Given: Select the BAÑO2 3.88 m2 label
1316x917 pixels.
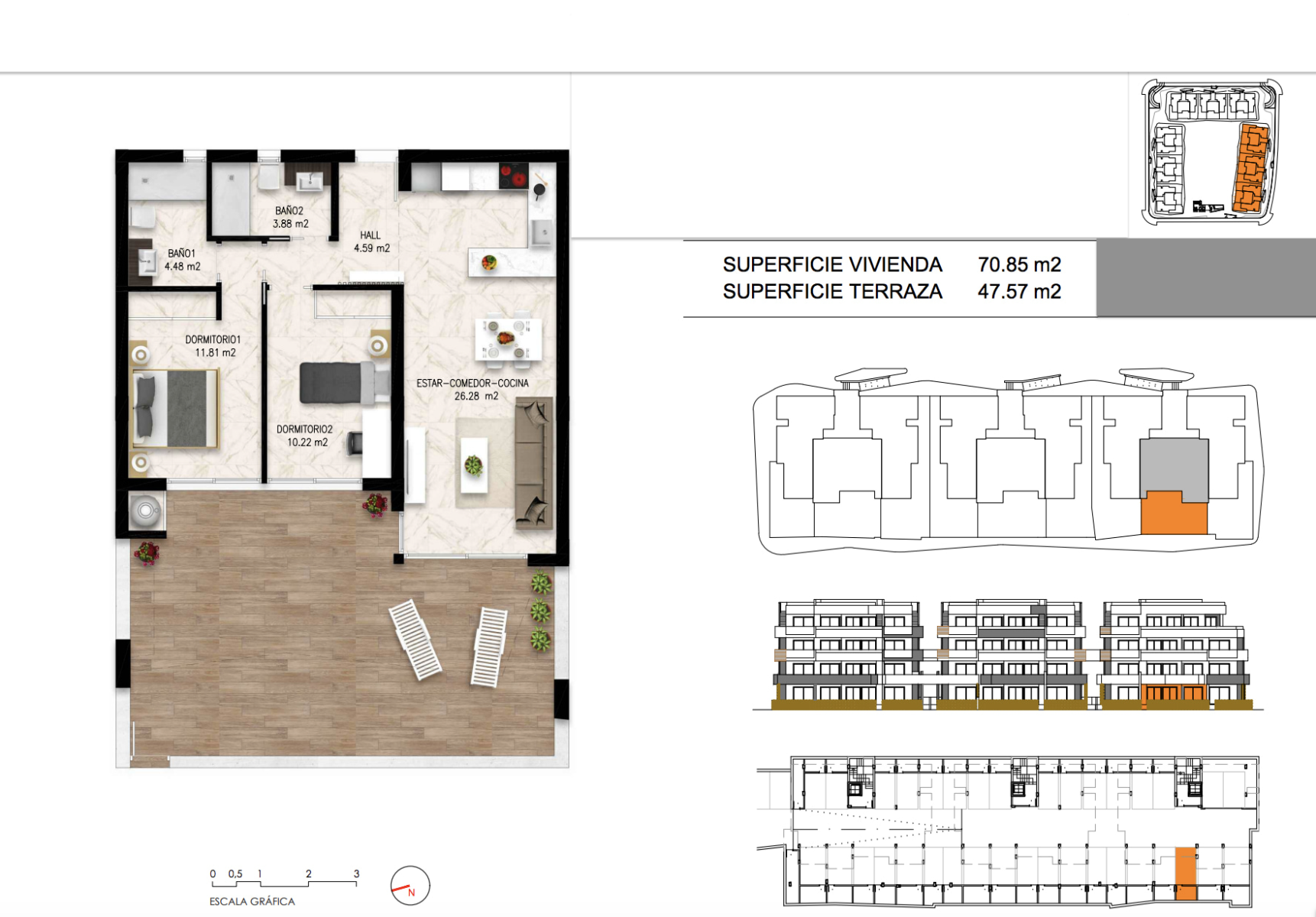Looking at the screenshot, I should (x=290, y=217).
